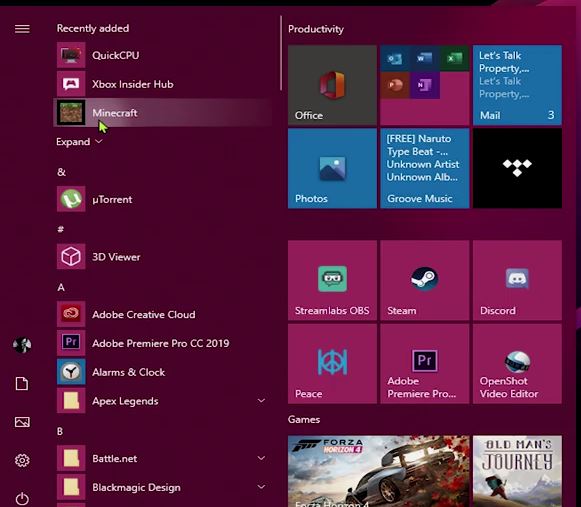Screen dimensions: 581x507
Task: Open the Tidal tile
Action: click(517, 168)
